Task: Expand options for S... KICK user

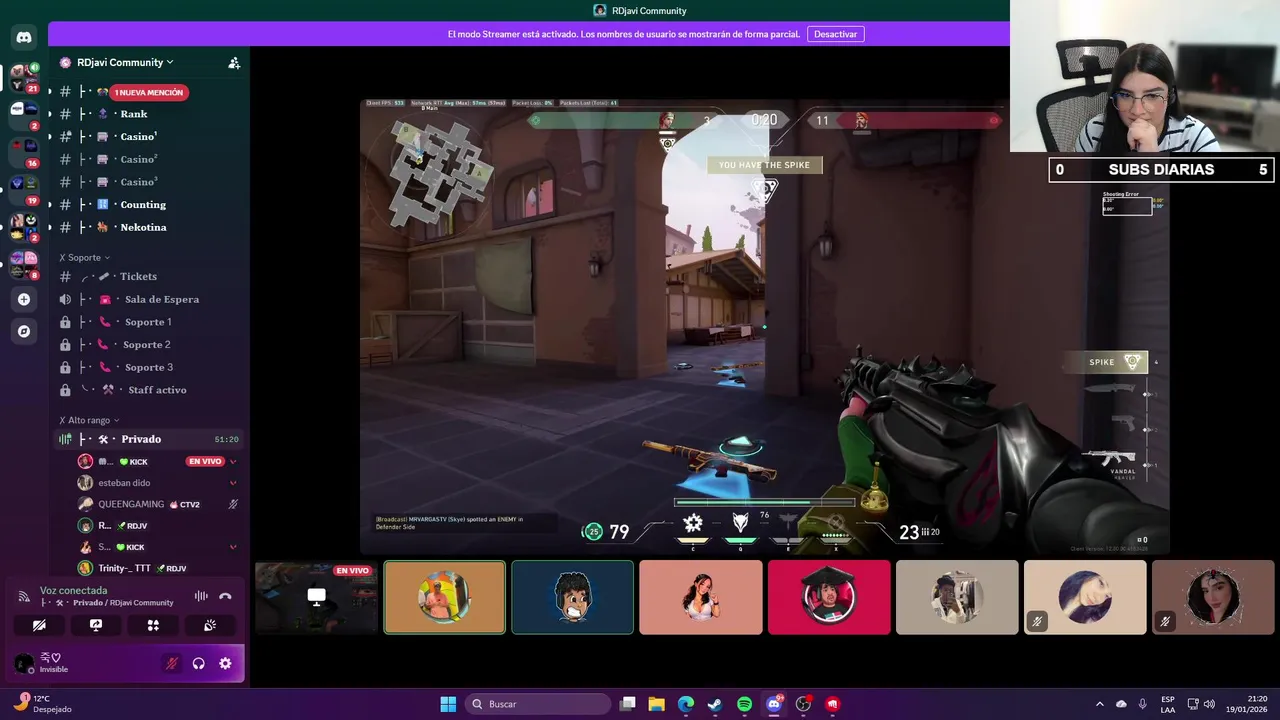Action: click(x=233, y=547)
